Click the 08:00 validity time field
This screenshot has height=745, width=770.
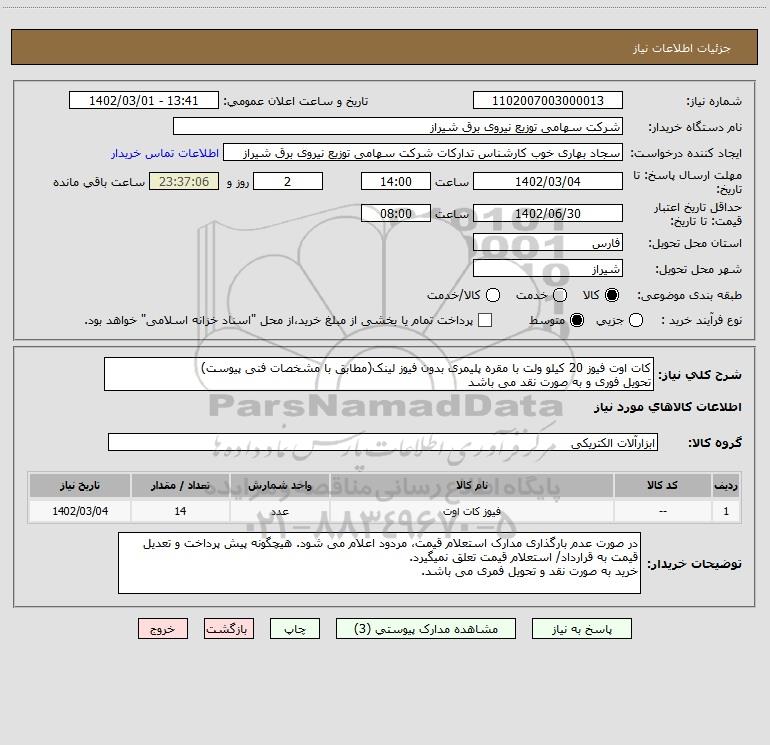(x=396, y=213)
